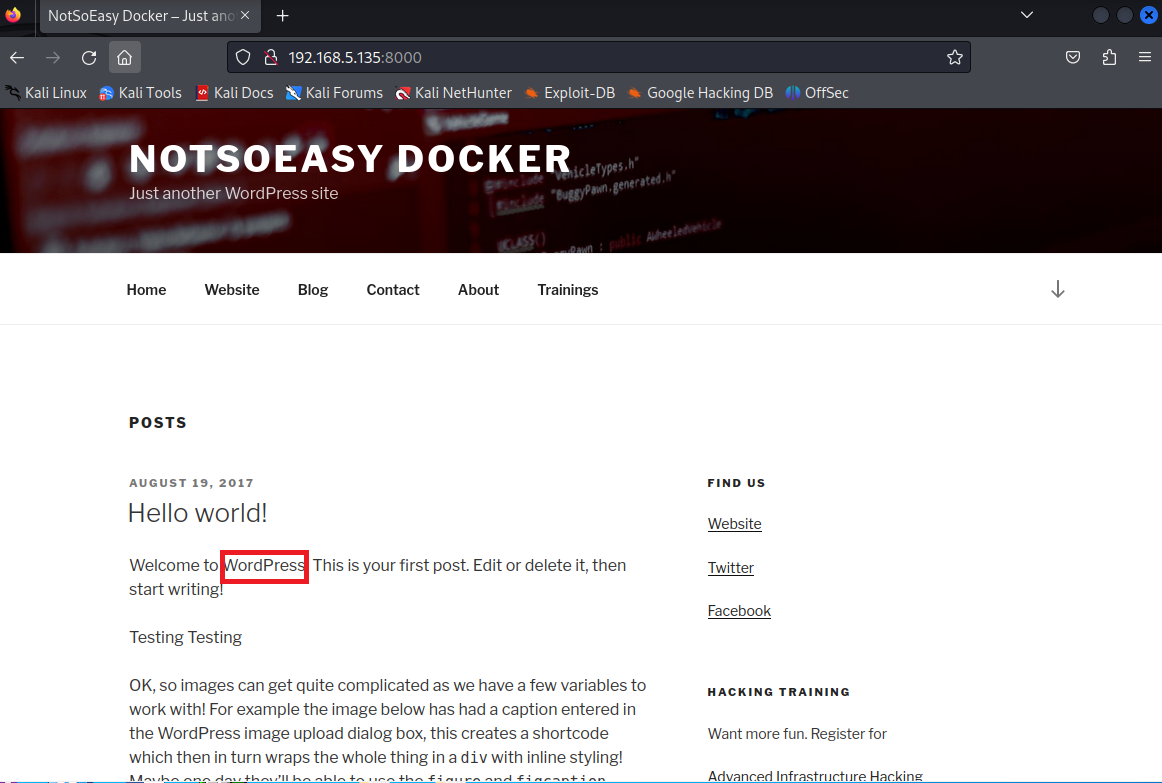Open the Facebook link under Find Us
The height and width of the screenshot is (783, 1162).
pos(739,610)
